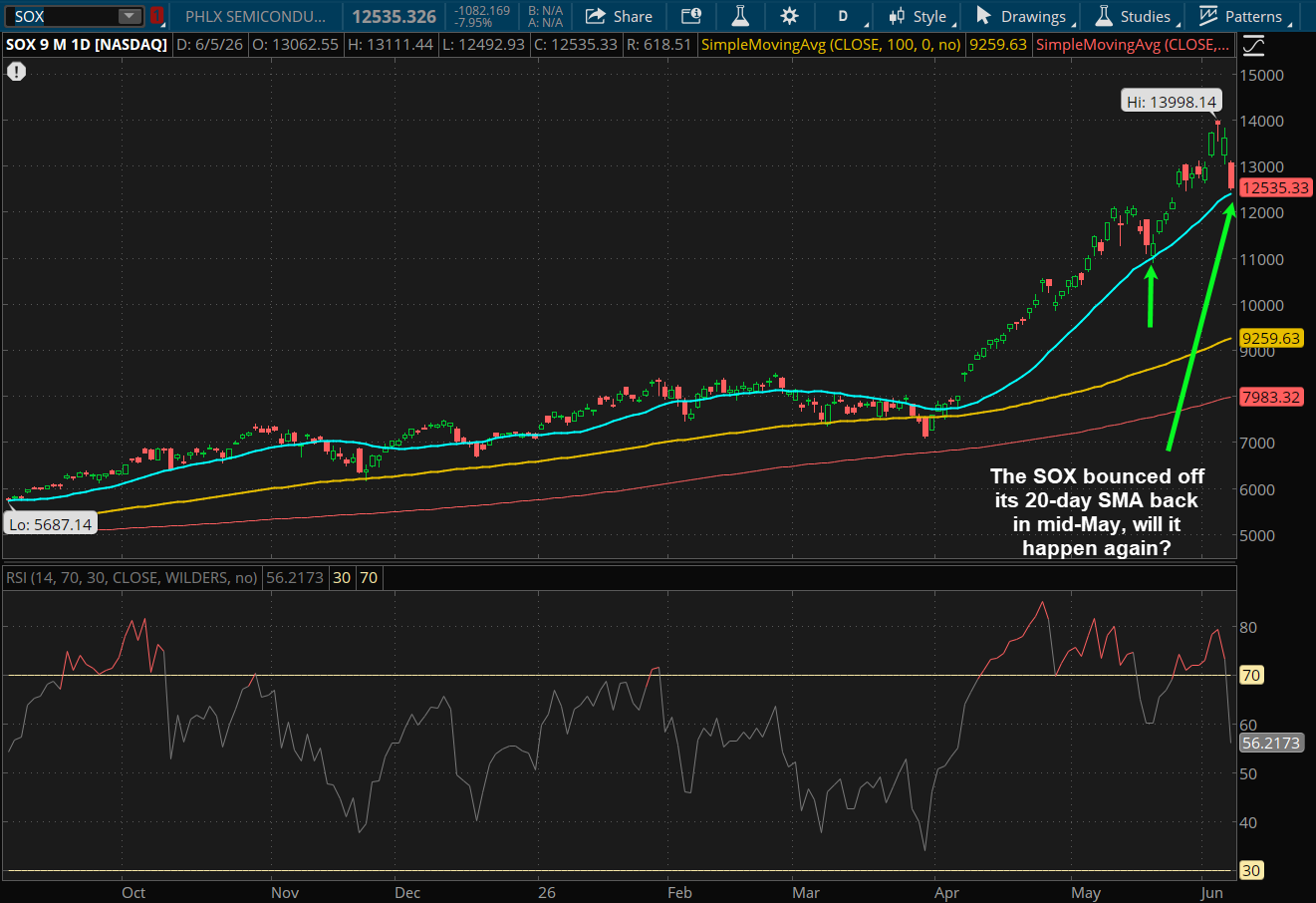The image size is (1316, 903).
Task: Click the chart annotation about 20-day SMA
Action: coord(1096,512)
